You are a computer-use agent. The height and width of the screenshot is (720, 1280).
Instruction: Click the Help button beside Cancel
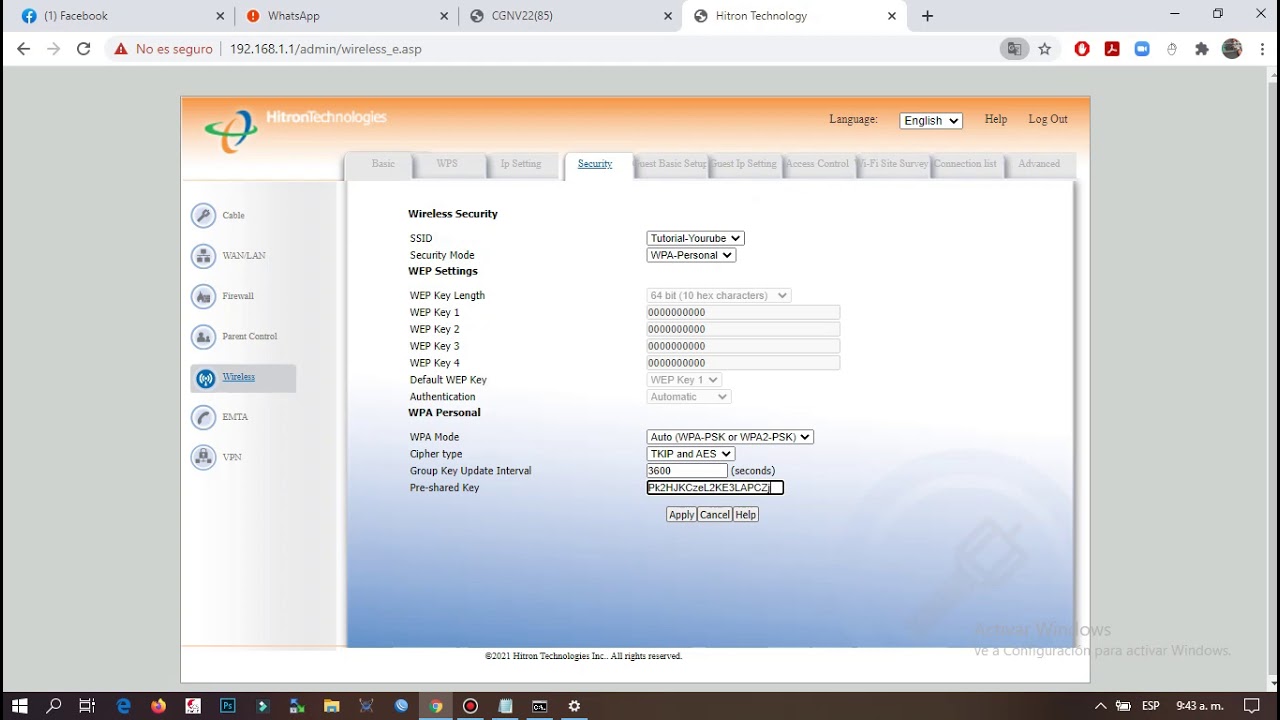pyautogui.click(x=746, y=515)
